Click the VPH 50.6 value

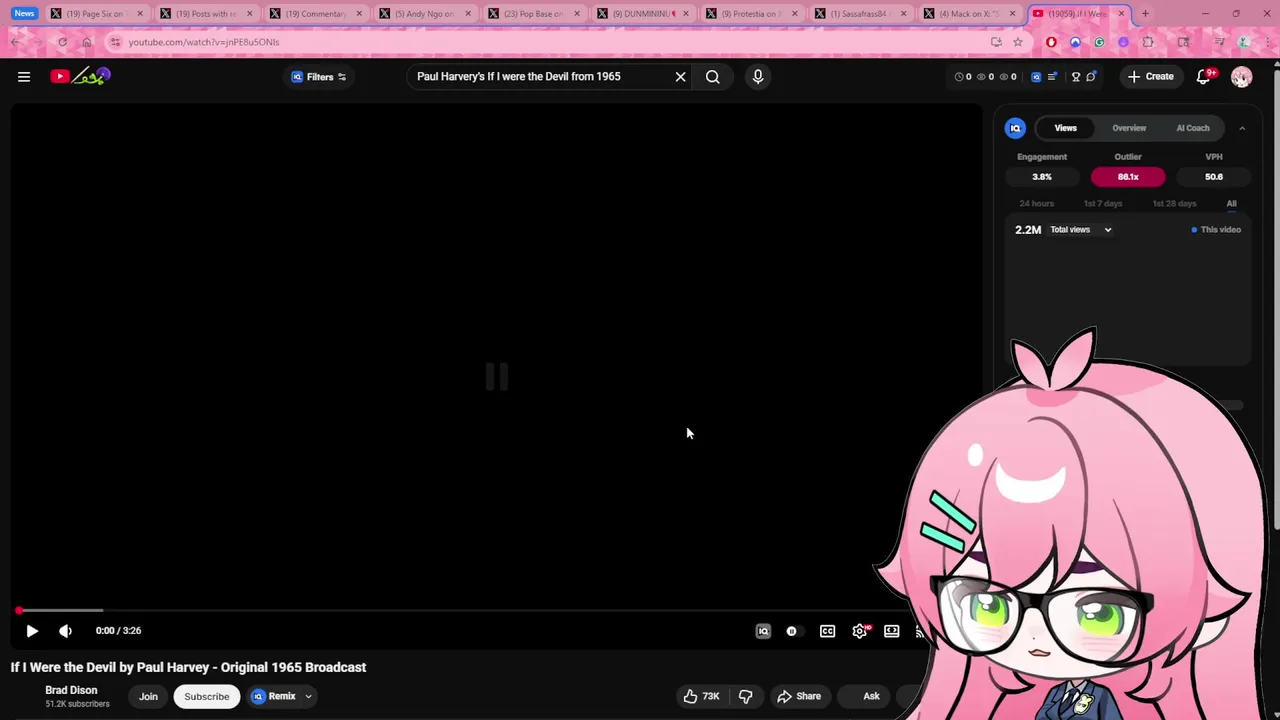click(1214, 177)
